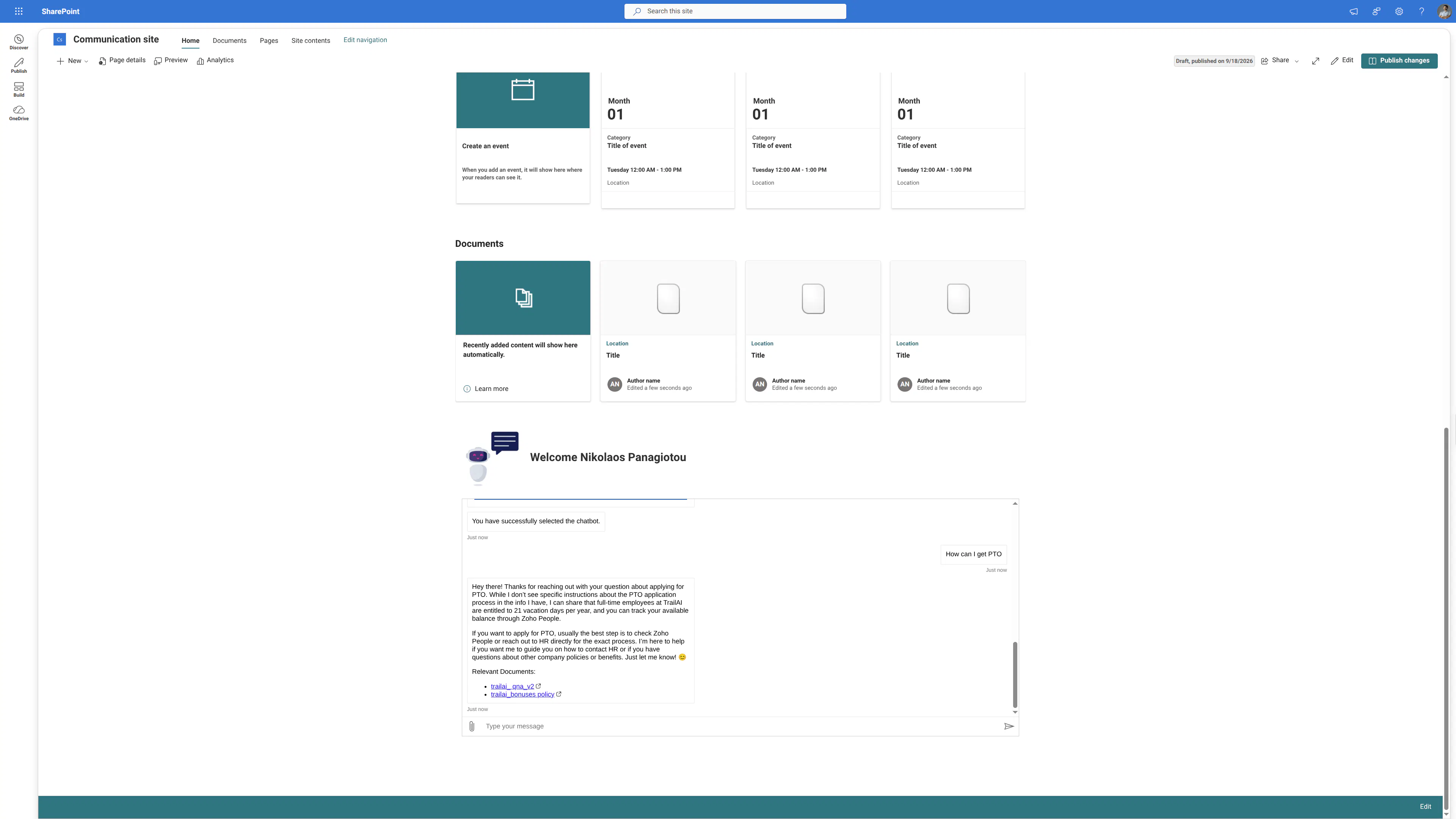1456x819 pixels.
Task: Expand the New dropdown menu
Action: pos(72,61)
